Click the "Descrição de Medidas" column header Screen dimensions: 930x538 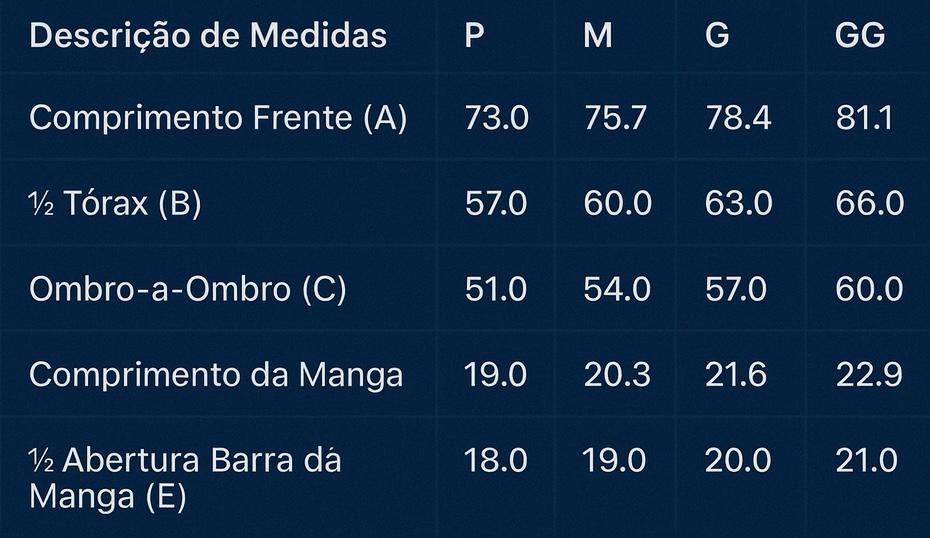click(208, 36)
